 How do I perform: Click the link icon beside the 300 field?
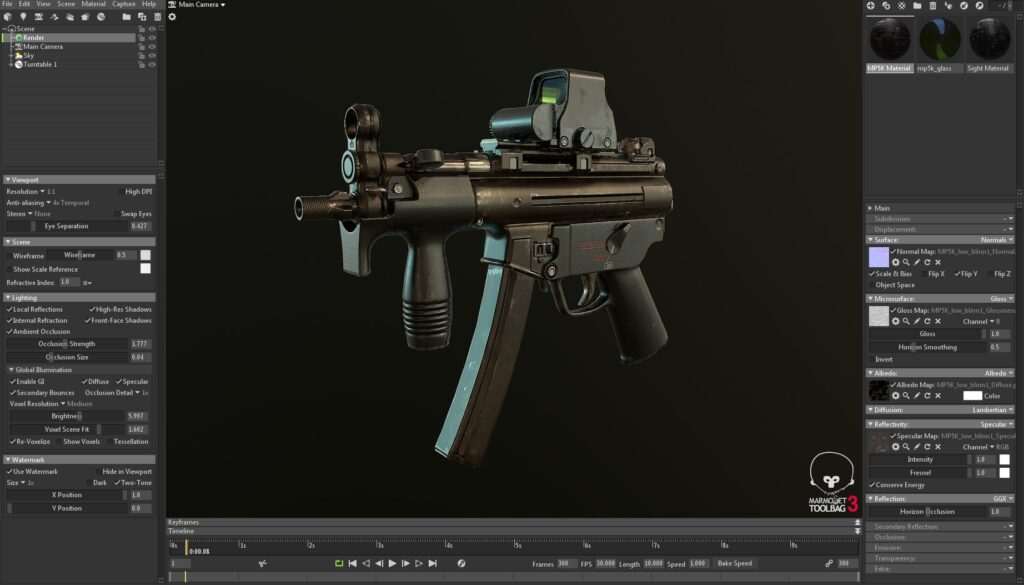click(829, 563)
